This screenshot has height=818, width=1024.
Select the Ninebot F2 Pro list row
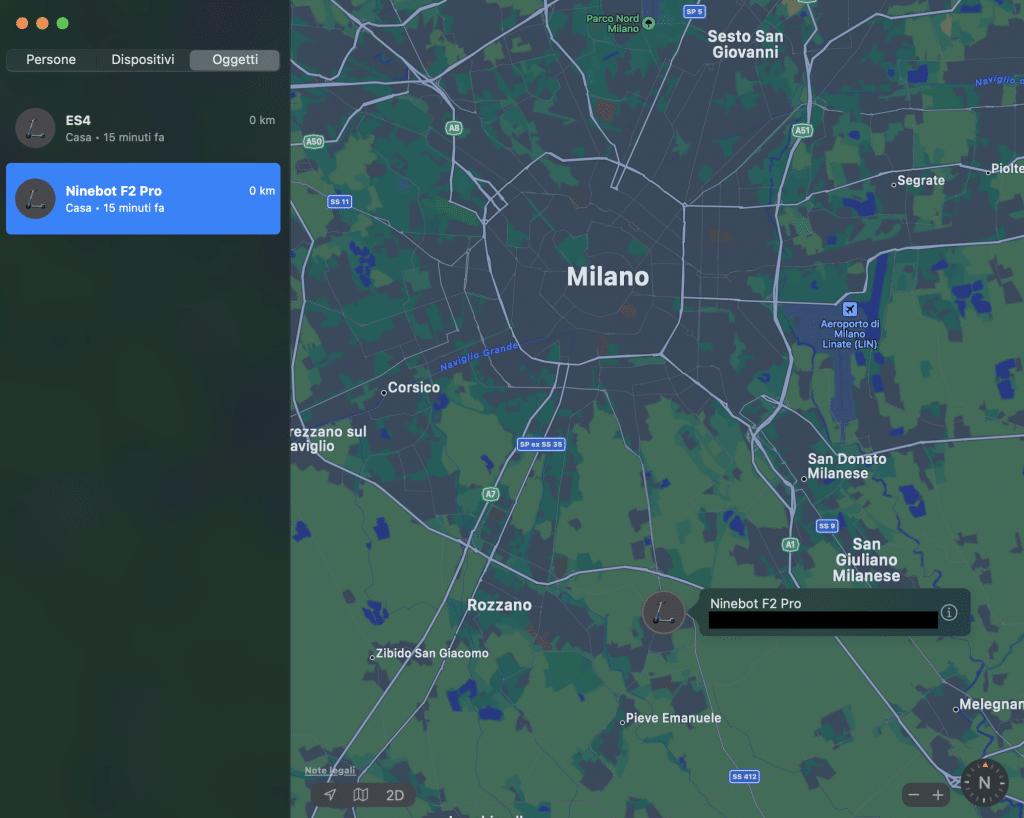143,198
